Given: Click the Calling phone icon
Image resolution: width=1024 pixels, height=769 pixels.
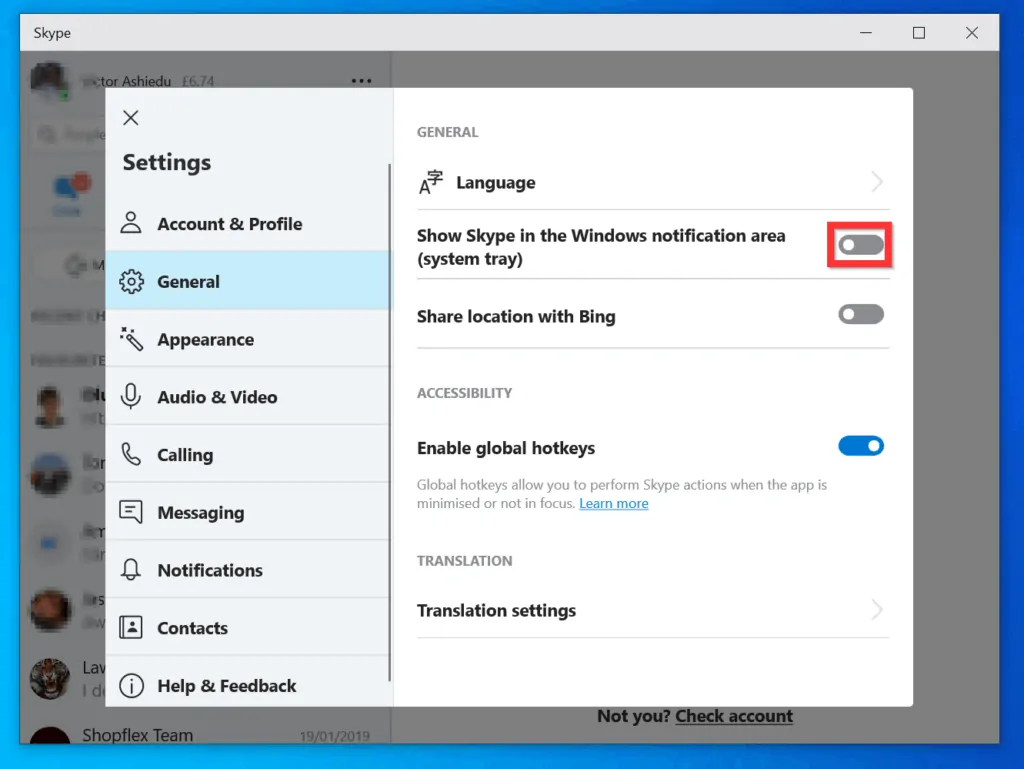Looking at the screenshot, I should click(x=131, y=455).
